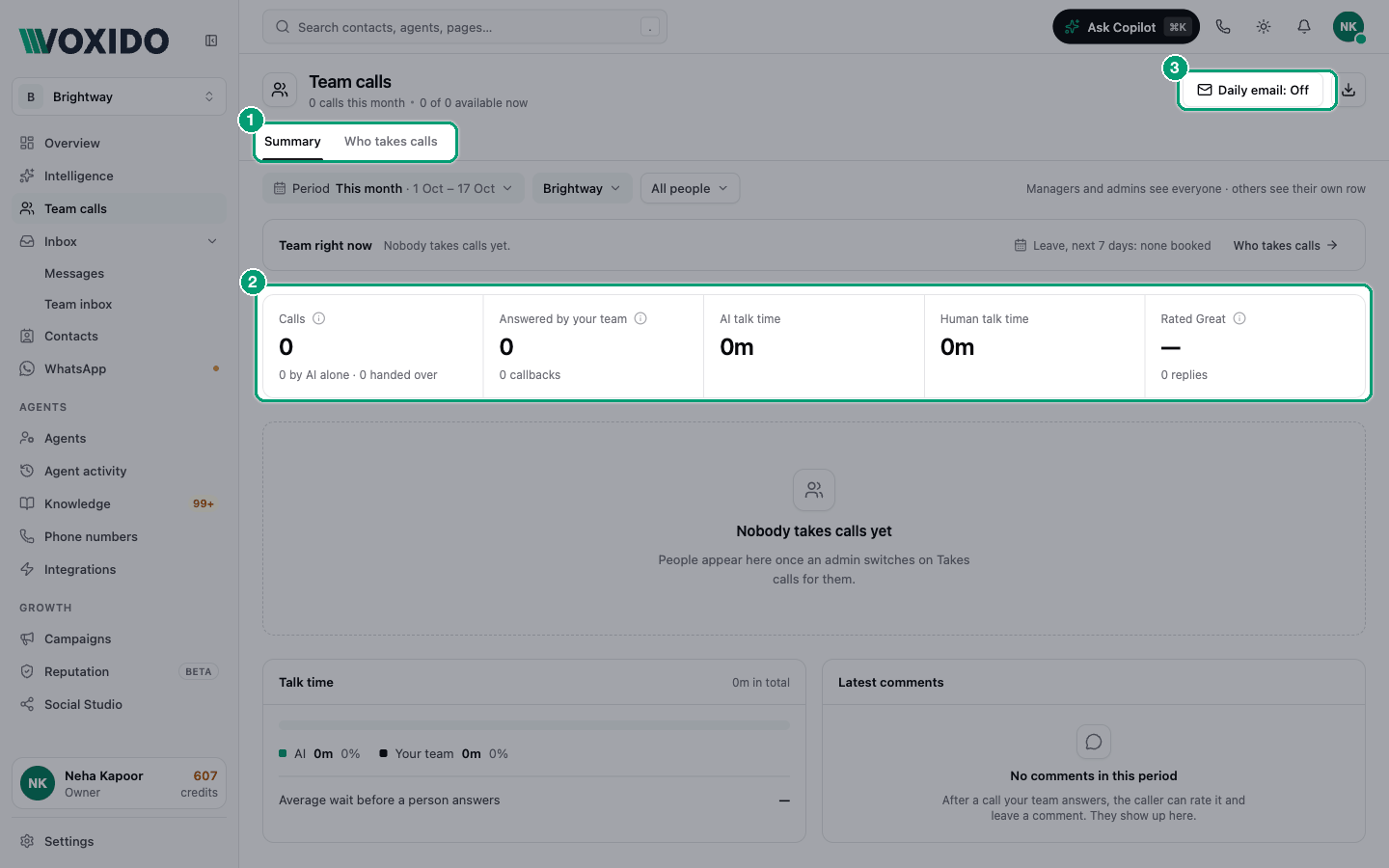Open Contacts page
The image size is (1389, 868).
tap(120, 336)
